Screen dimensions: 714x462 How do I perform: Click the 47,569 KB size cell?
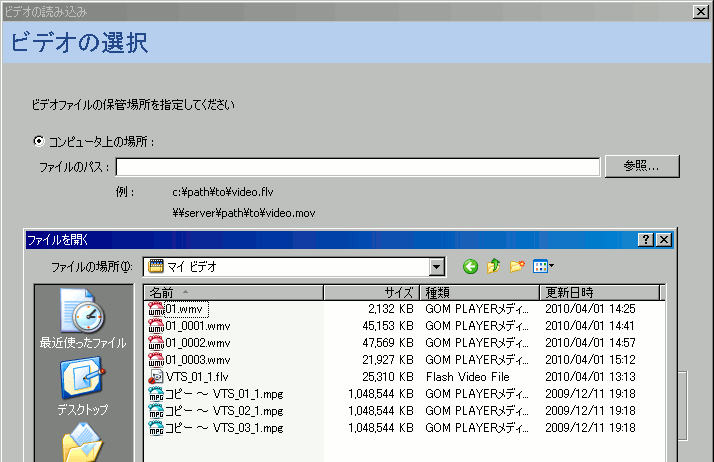[x=388, y=343]
